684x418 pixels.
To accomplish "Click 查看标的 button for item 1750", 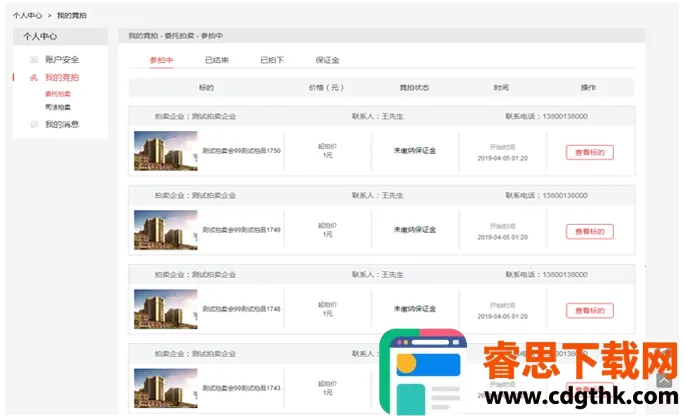I will click(x=590, y=153).
